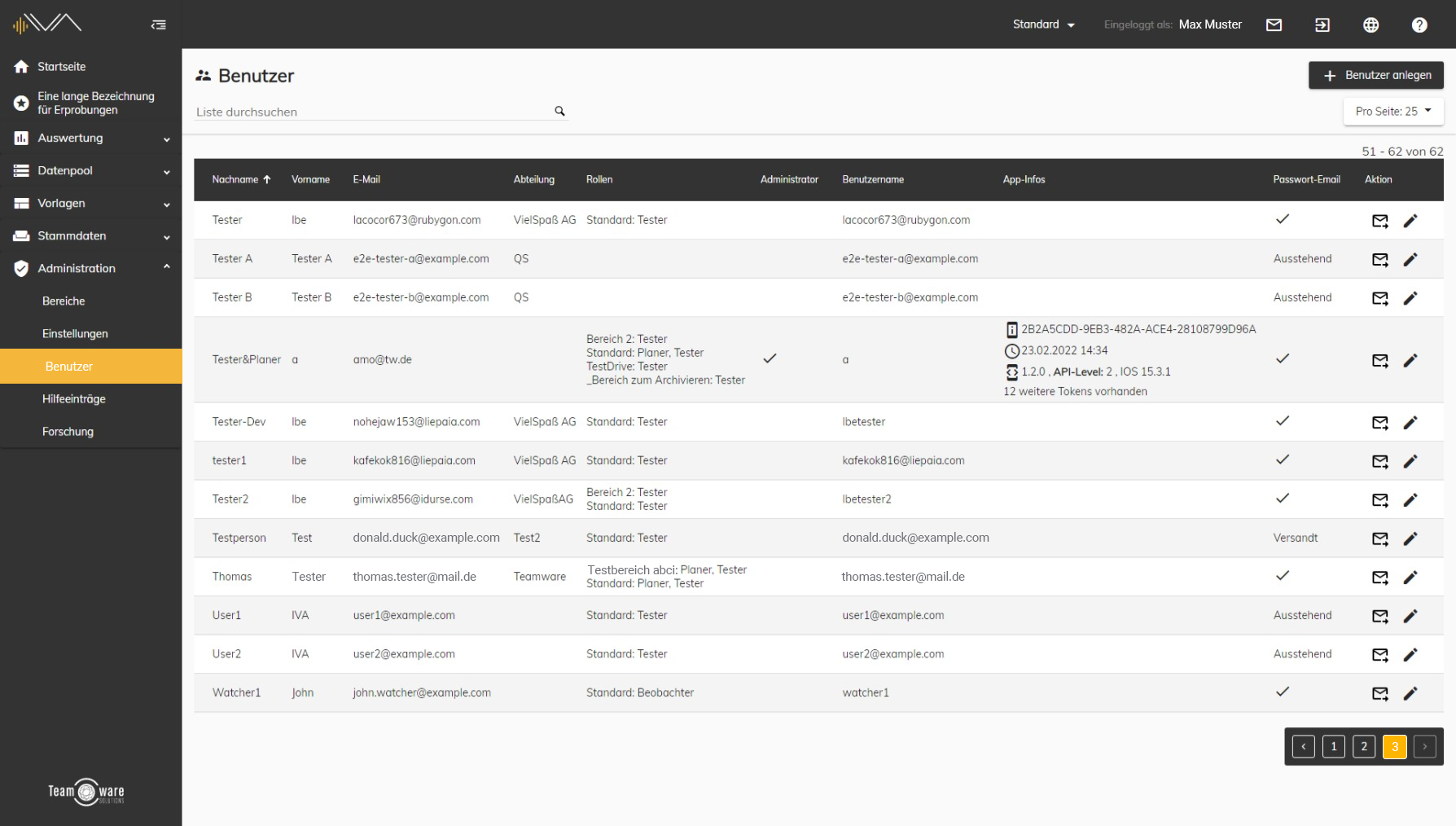Open the language globe icon

point(1371,25)
